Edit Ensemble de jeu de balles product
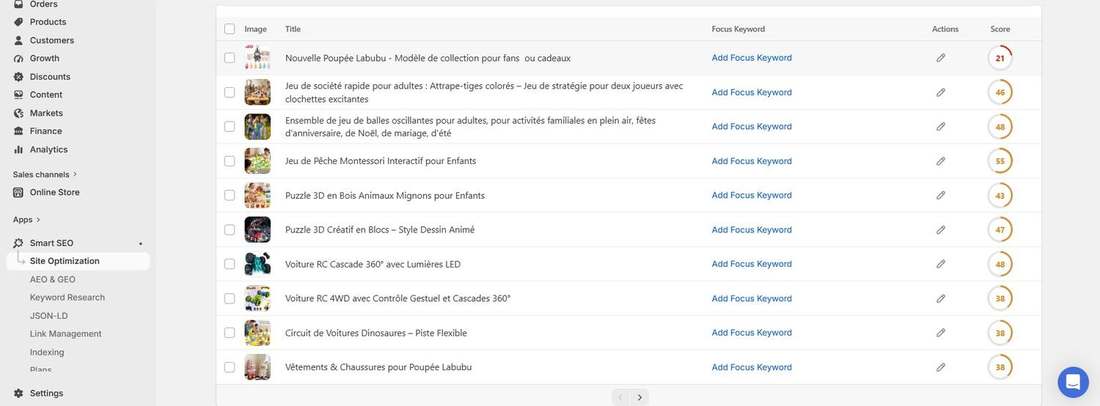Screen dimensions: 1100x406 tap(941, 126)
